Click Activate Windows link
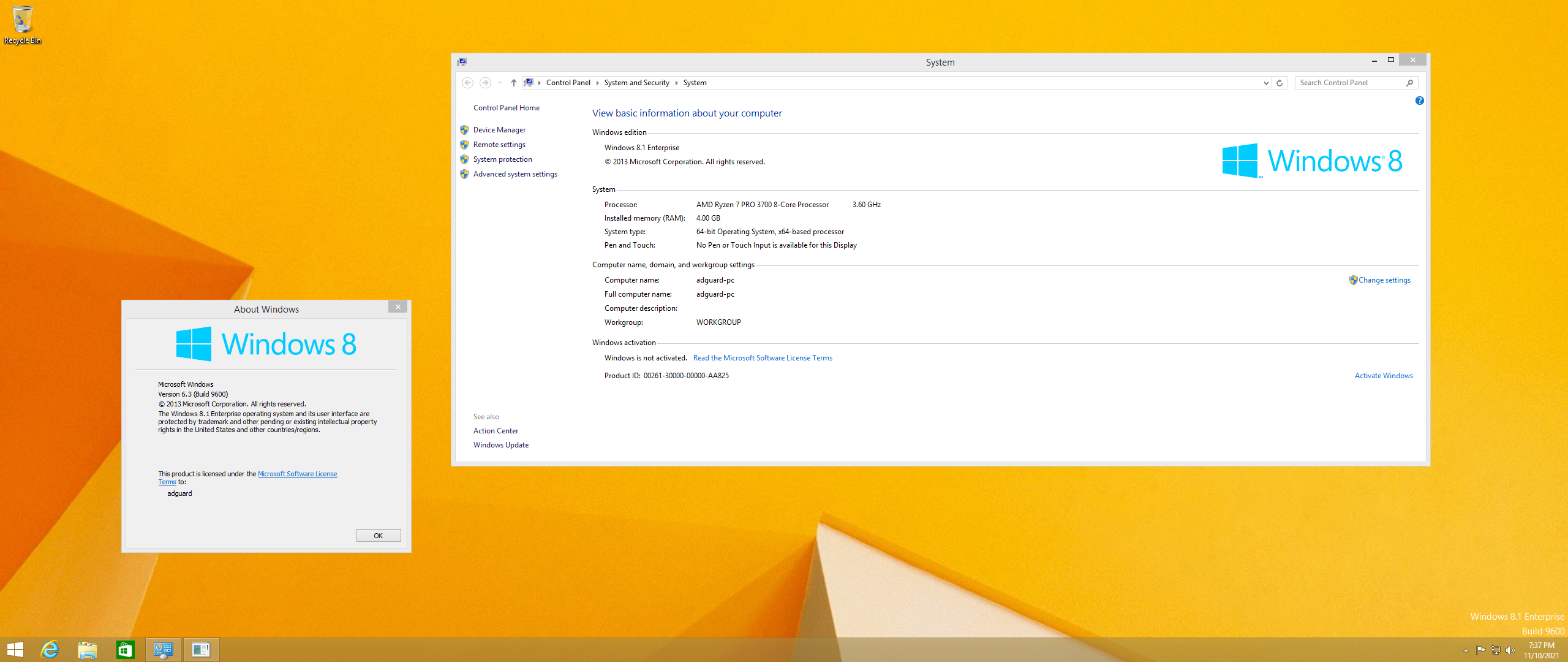 pos(1384,376)
